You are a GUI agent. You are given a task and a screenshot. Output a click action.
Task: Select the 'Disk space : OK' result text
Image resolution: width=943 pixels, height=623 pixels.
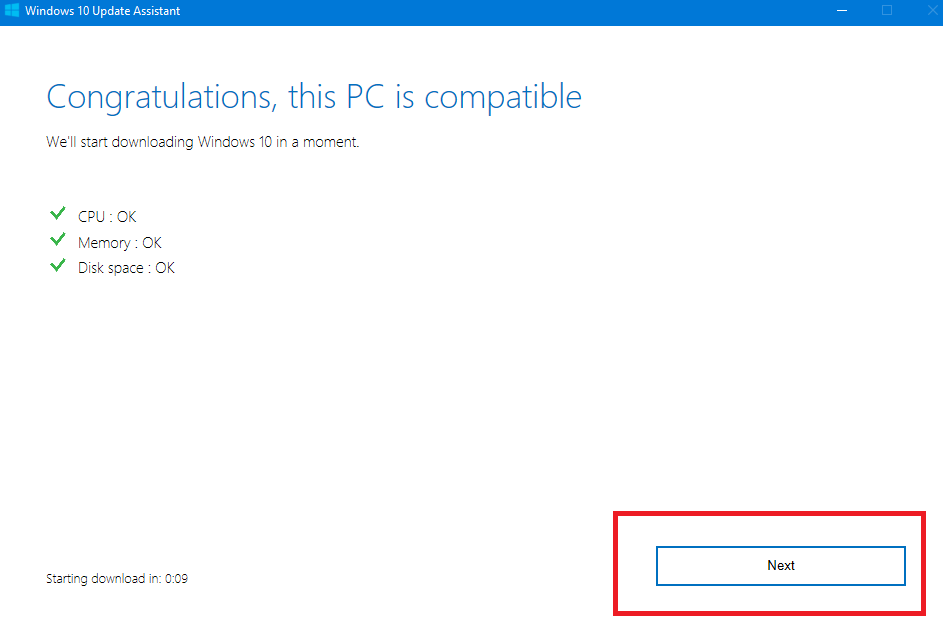click(x=126, y=268)
